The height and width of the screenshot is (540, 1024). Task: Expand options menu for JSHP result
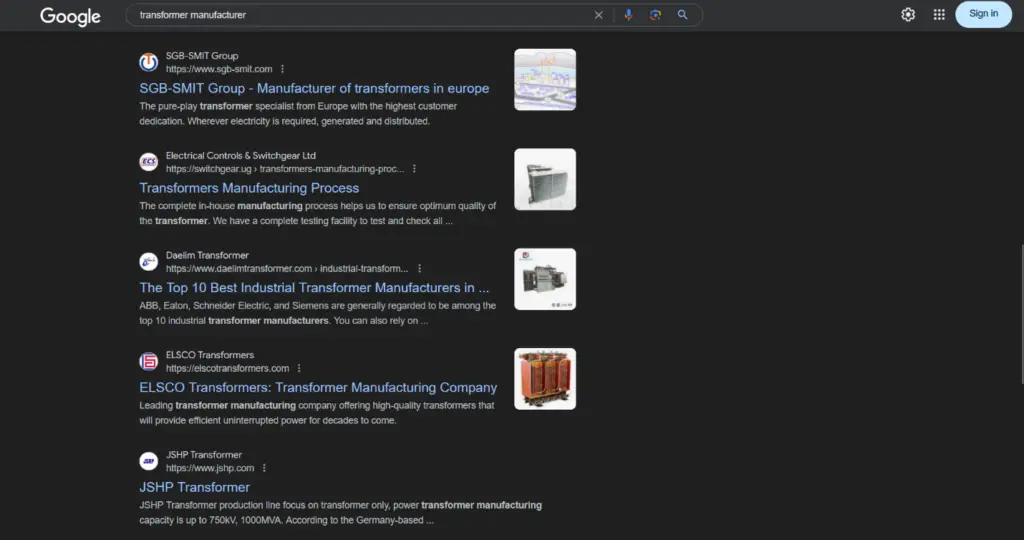265,468
